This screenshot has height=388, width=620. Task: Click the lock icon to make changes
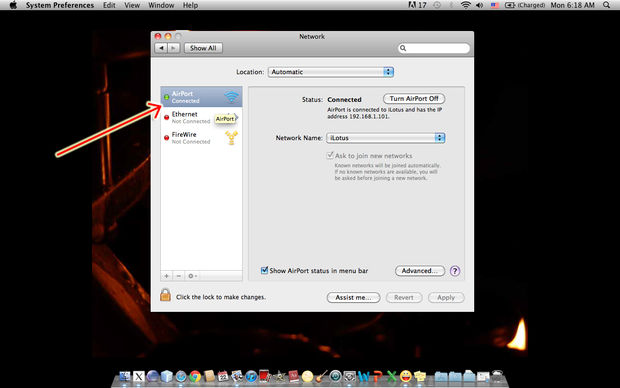pyautogui.click(x=165, y=295)
